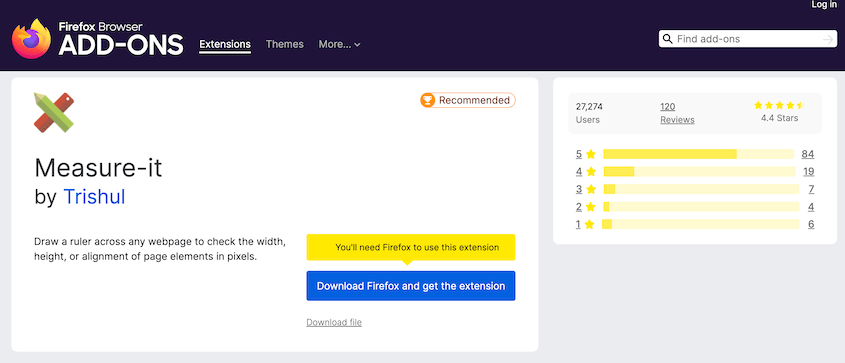The image size is (845, 363).
Task: Click the Recommended trophy badge
Action: [x=468, y=100]
